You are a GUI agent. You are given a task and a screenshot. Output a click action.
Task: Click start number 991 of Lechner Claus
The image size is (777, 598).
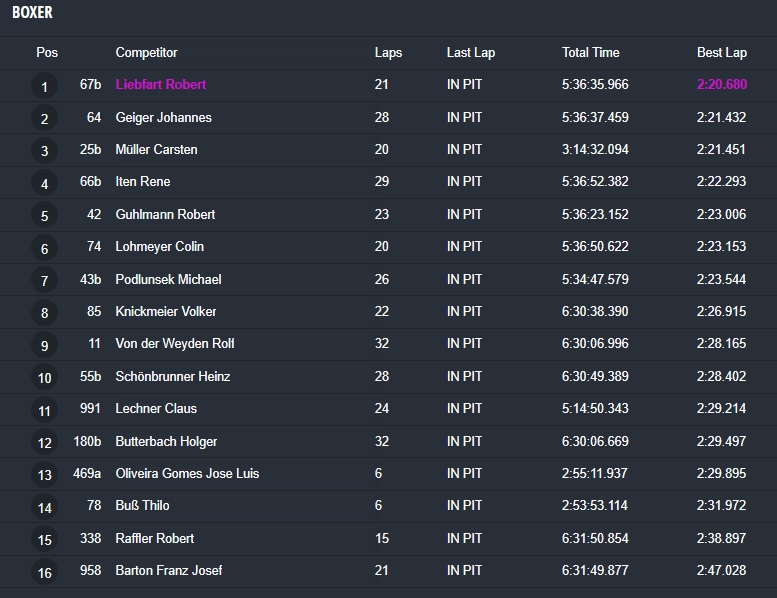coord(90,408)
